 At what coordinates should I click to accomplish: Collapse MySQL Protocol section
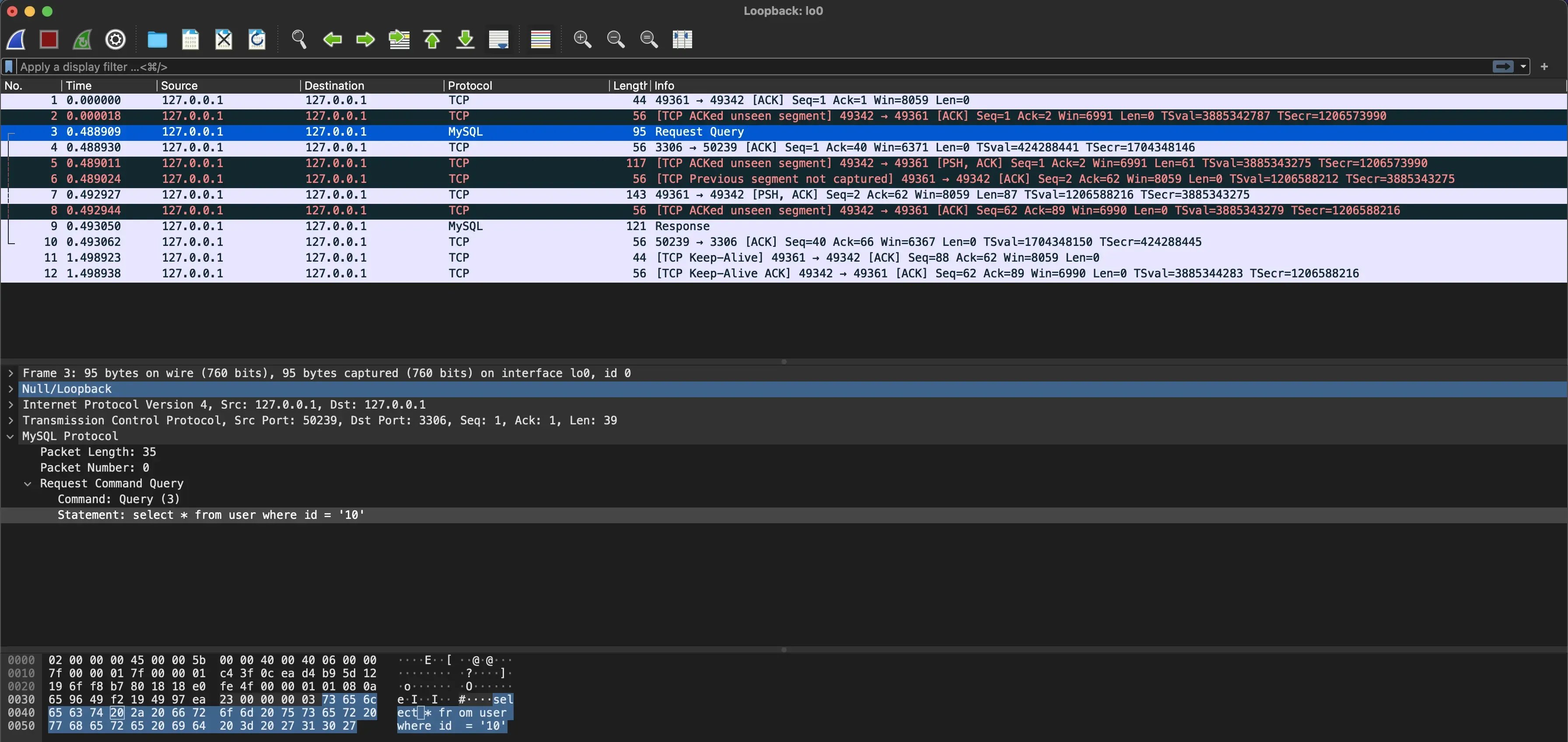click(x=10, y=437)
